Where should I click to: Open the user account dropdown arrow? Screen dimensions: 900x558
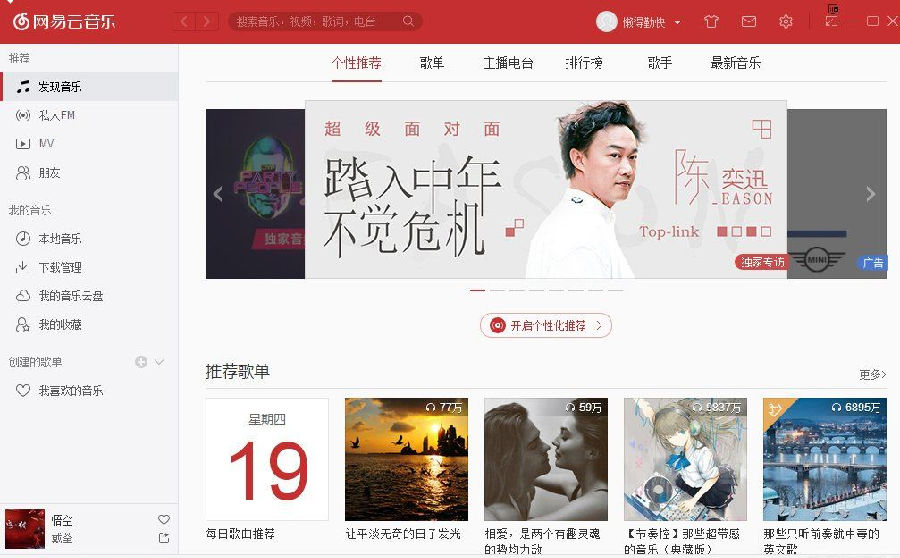[677, 22]
